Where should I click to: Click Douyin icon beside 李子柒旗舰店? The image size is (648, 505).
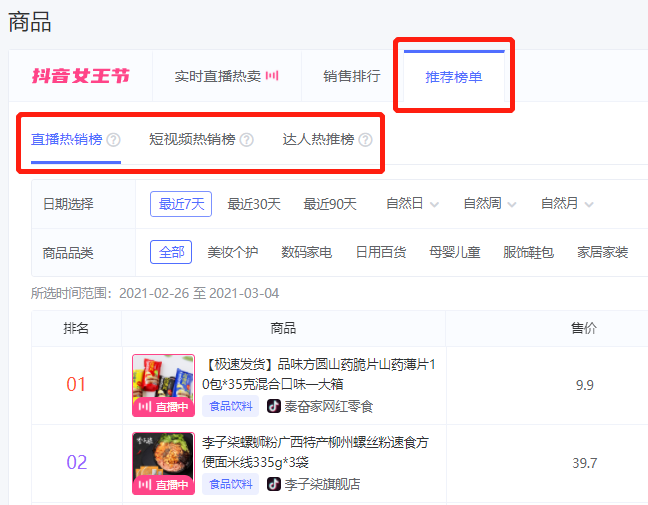274,484
